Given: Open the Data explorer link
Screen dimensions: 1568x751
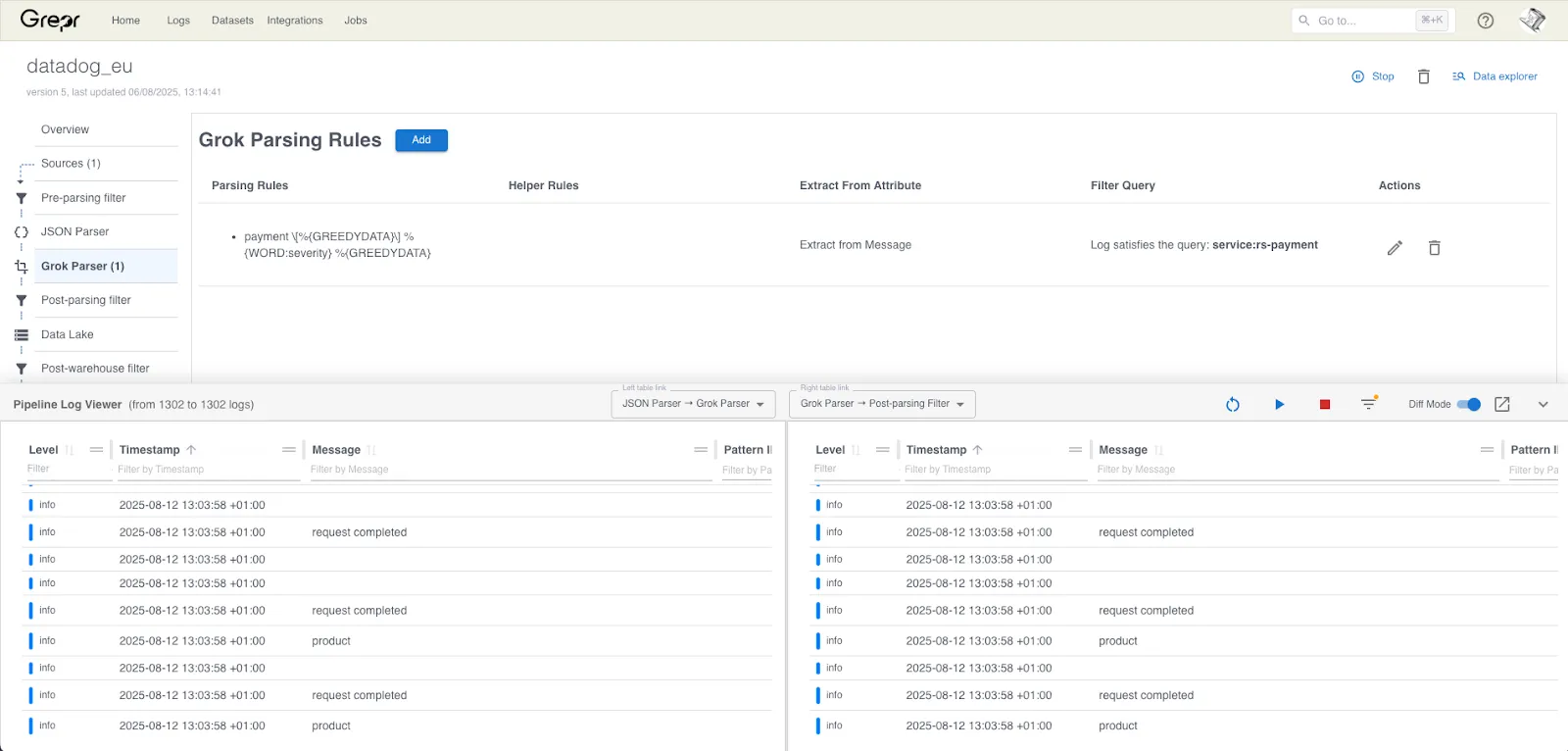Looking at the screenshot, I should [1495, 76].
